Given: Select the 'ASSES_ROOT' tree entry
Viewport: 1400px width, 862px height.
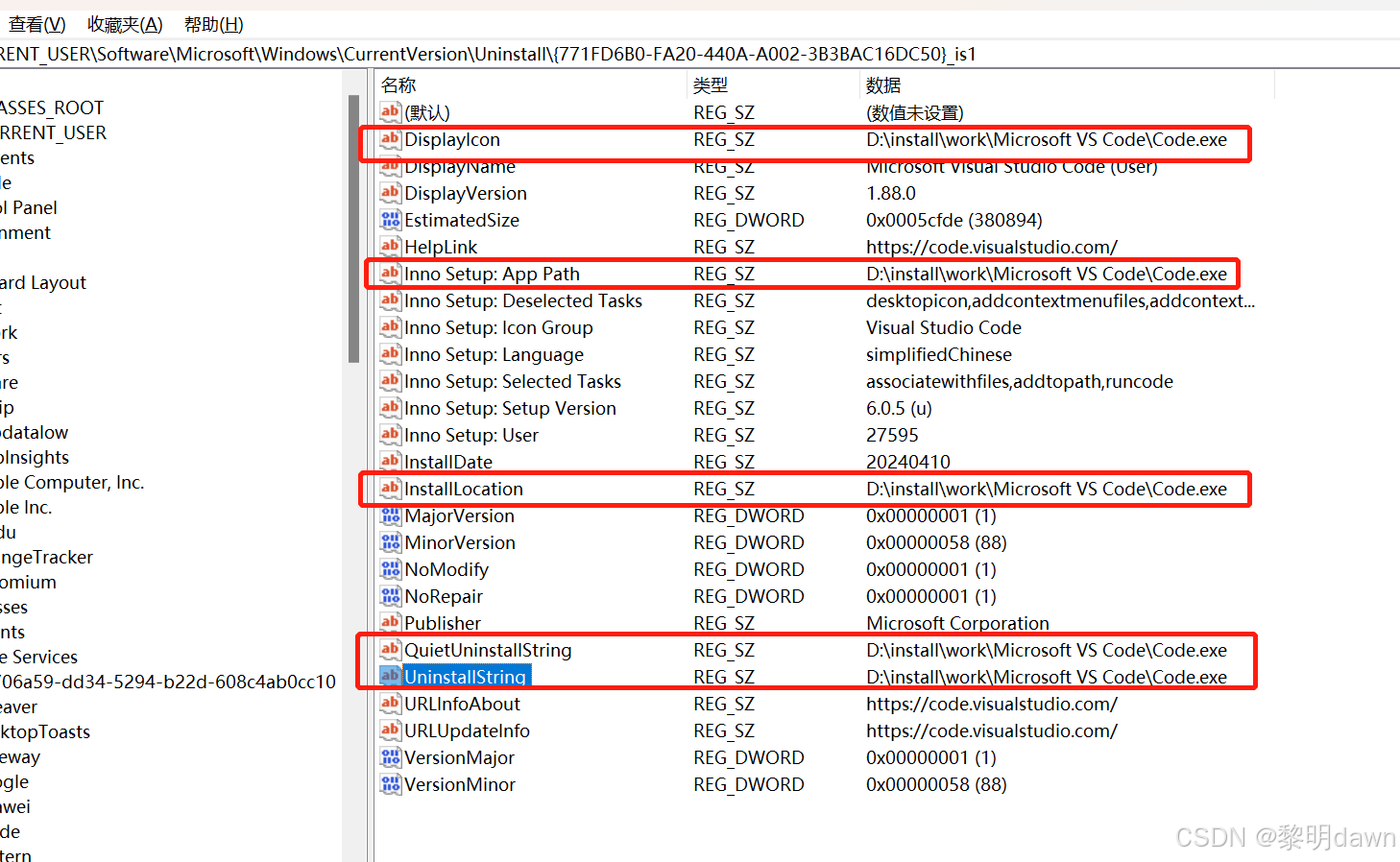Looking at the screenshot, I should (52, 108).
